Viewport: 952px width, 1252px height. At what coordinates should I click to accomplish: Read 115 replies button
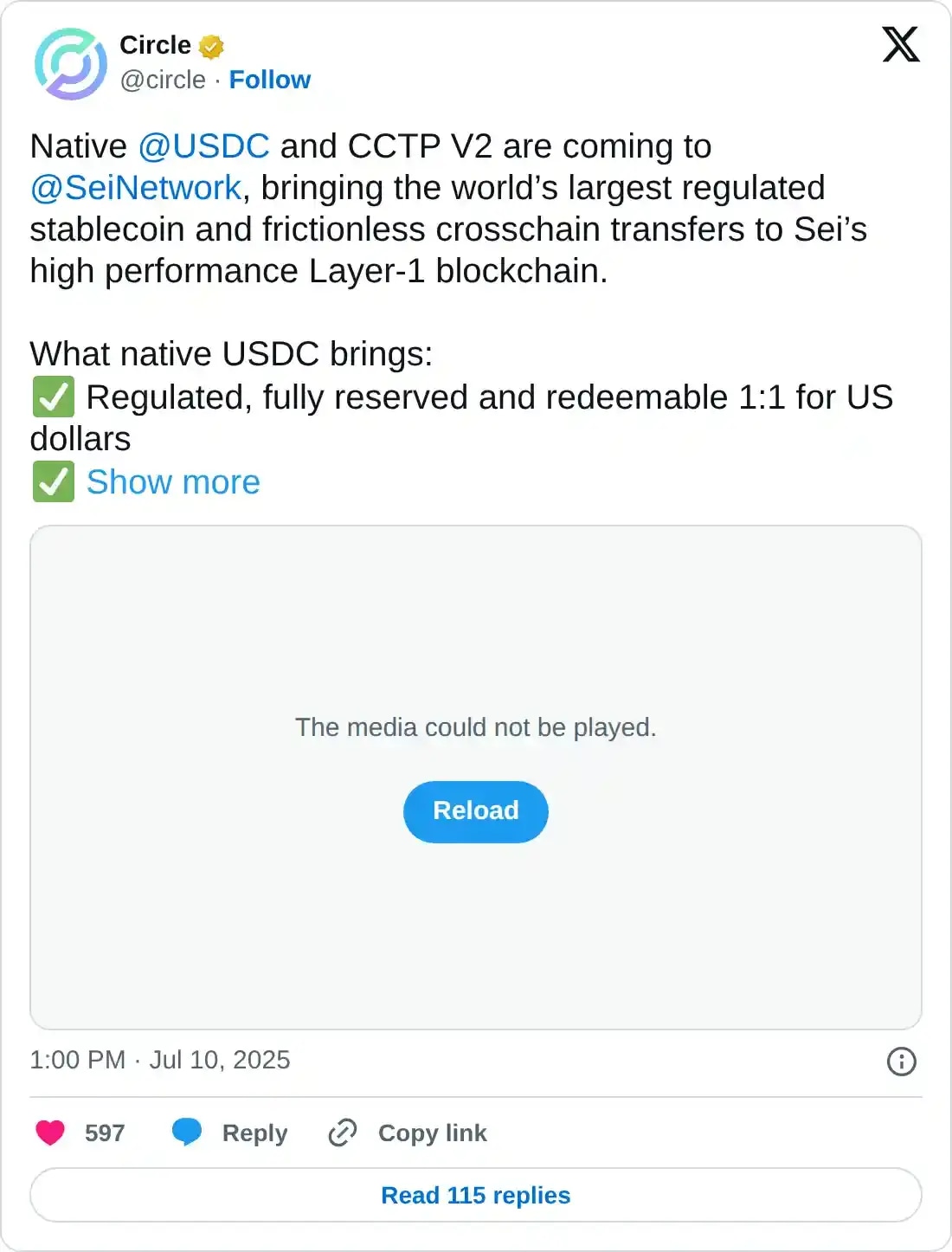pos(475,1195)
